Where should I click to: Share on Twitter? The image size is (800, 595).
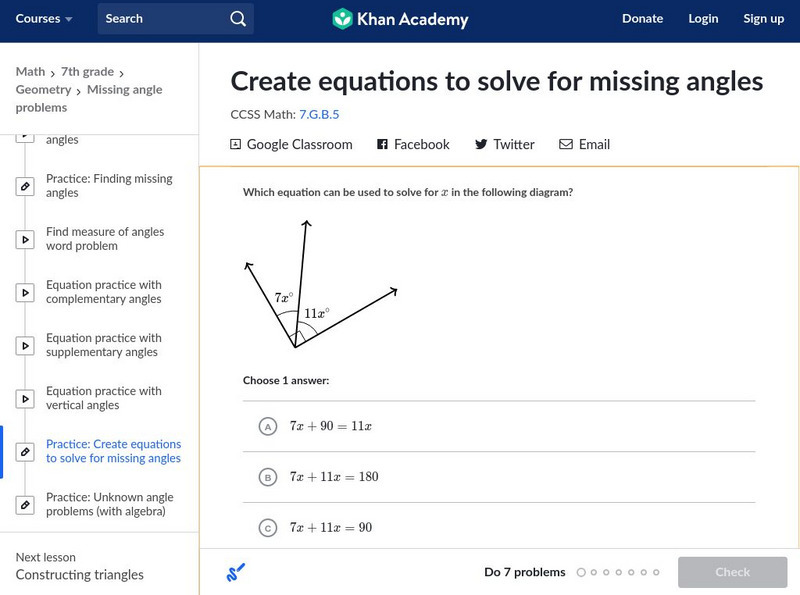coord(504,144)
